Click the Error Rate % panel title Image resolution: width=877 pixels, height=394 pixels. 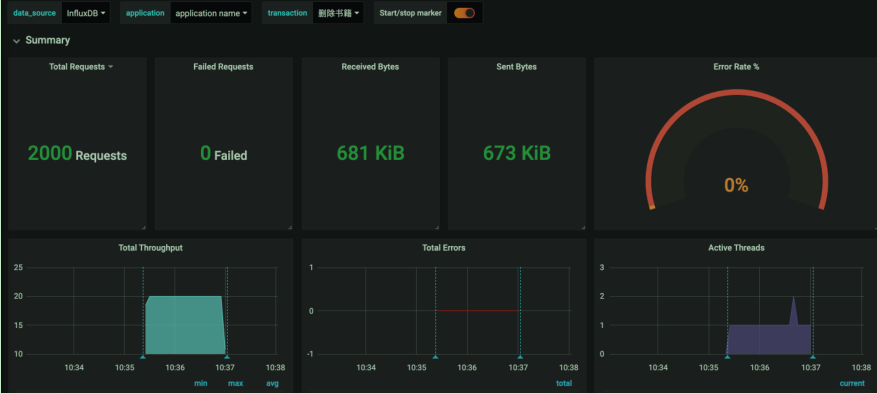coord(736,67)
